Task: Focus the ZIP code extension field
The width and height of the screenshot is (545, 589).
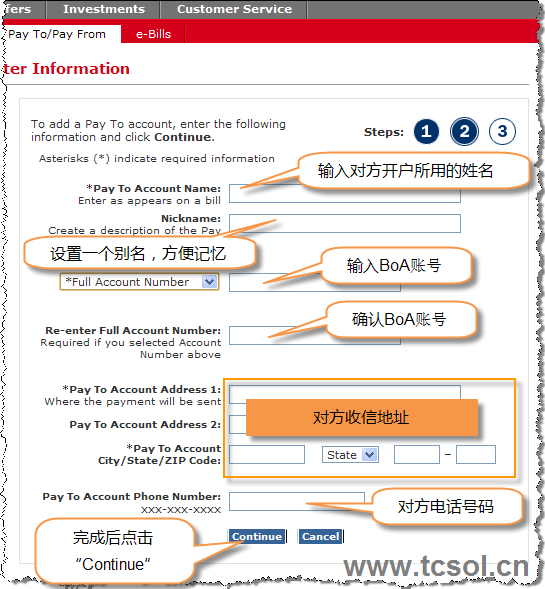Action: [476, 455]
